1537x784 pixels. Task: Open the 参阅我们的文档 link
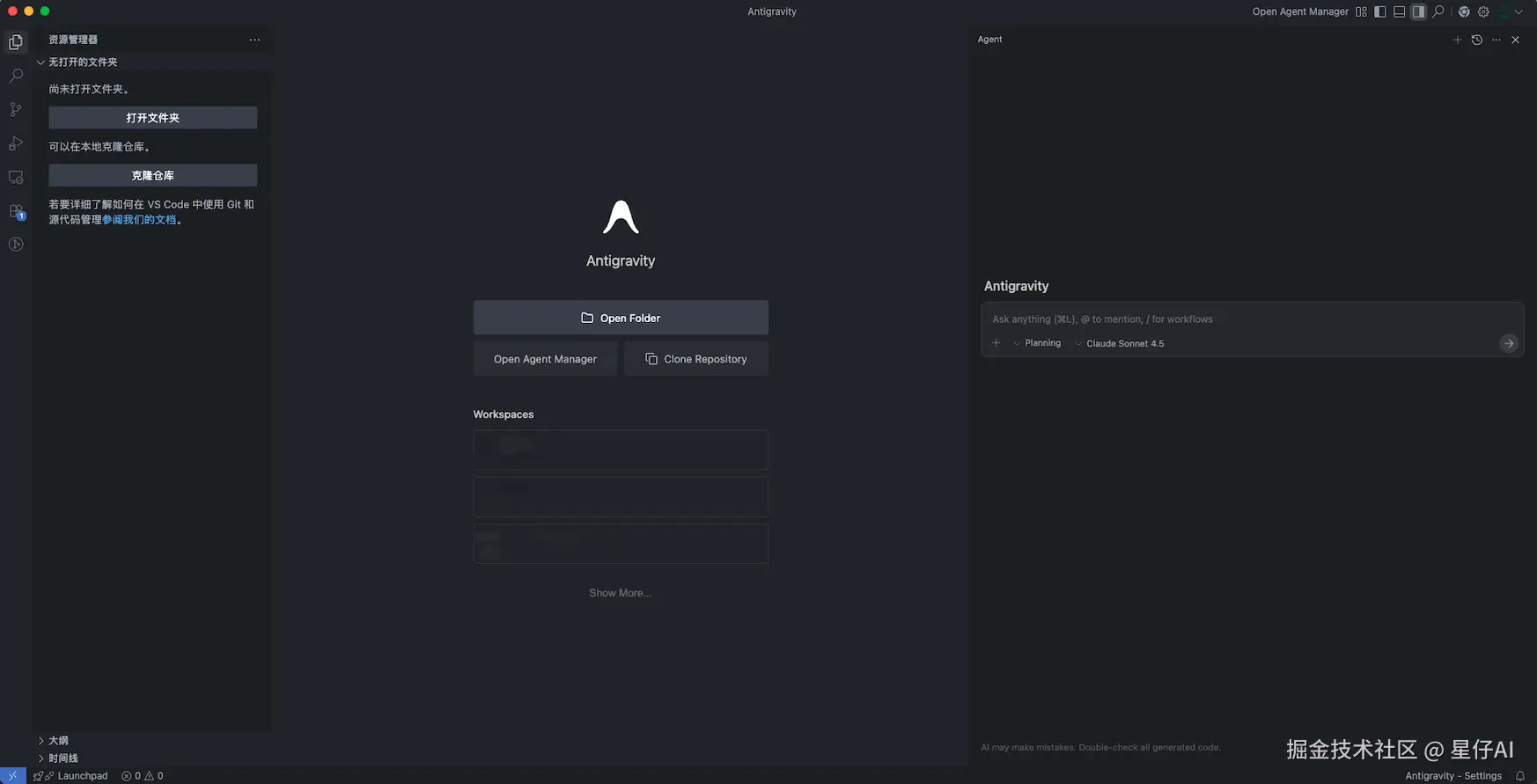[x=139, y=220]
